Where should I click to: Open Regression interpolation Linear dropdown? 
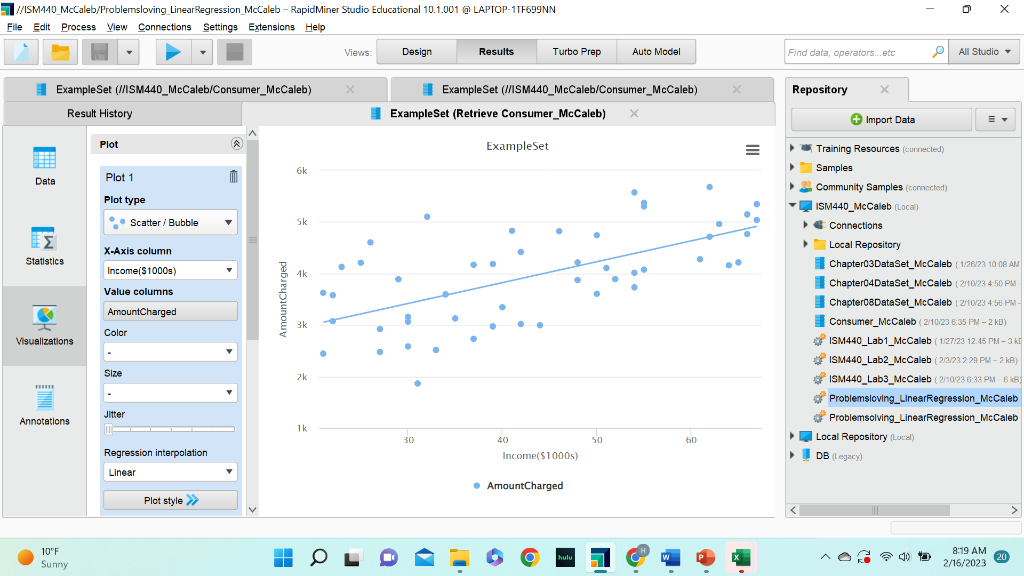(x=170, y=472)
